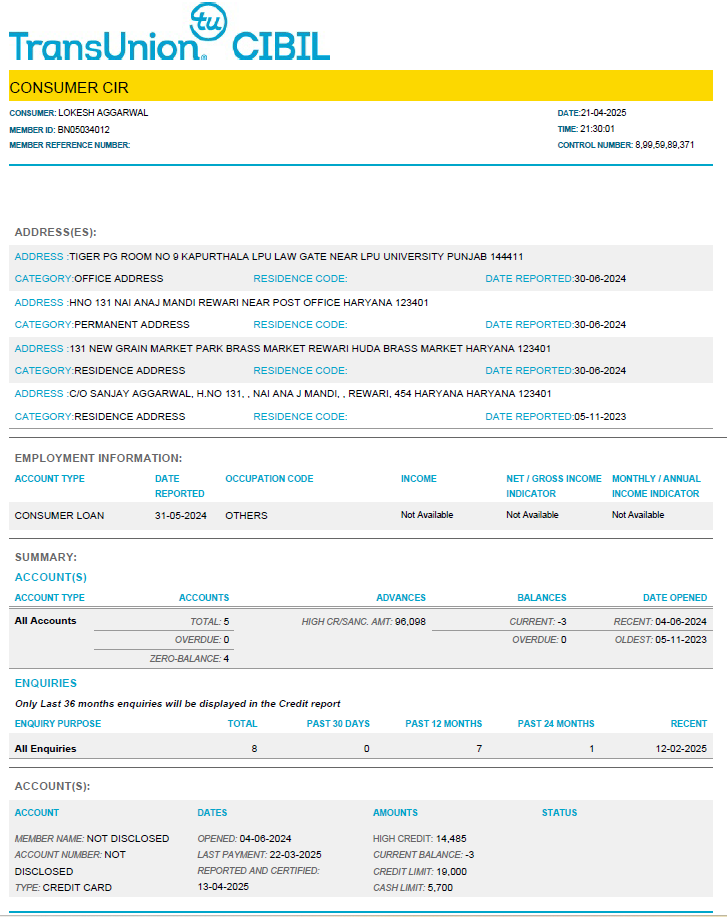The image size is (727, 917).
Task: Select reported and certified date 13-04-2025
Action: click(x=223, y=887)
